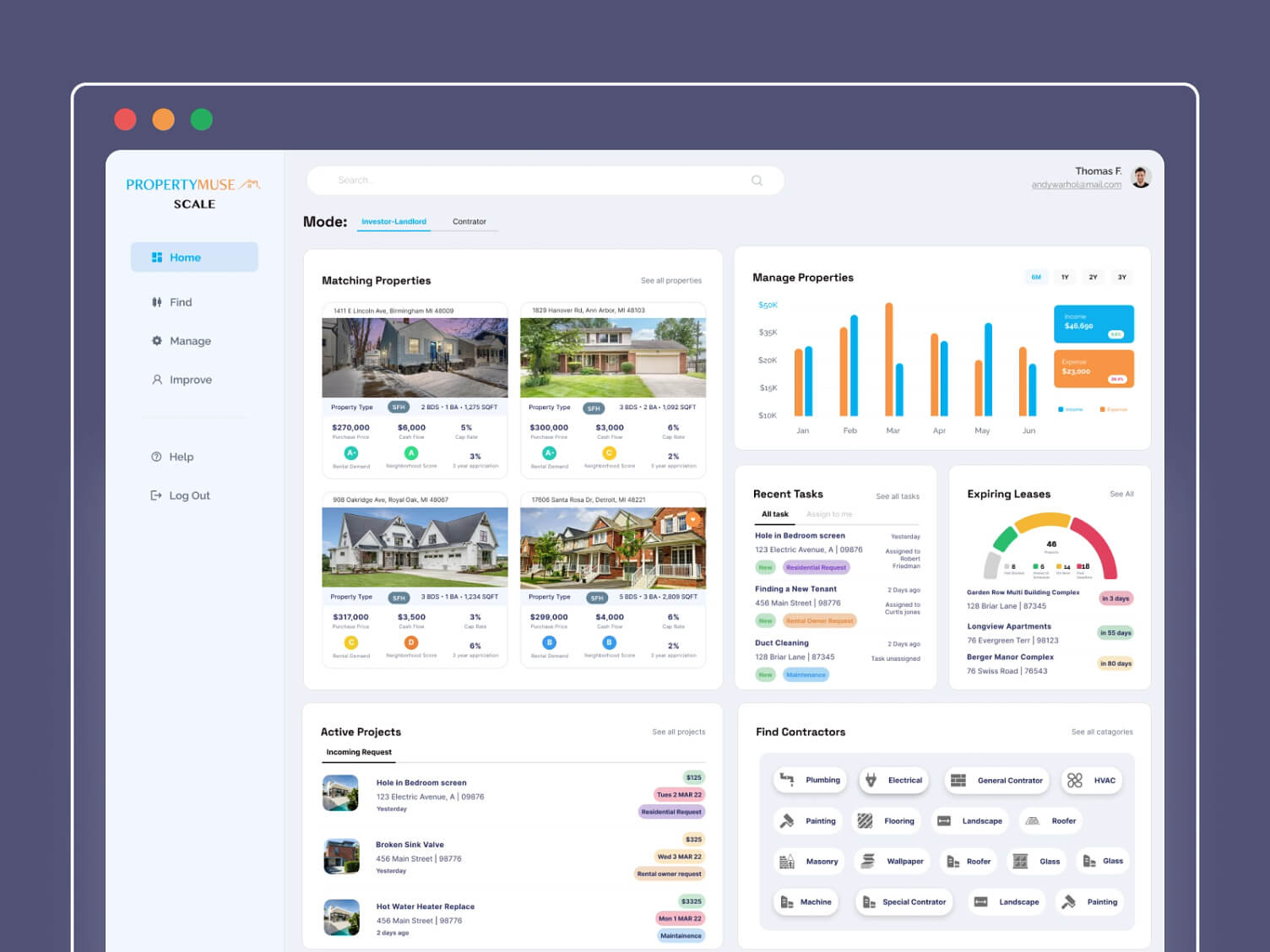
Task: Select the All task tab
Action: pyautogui.click(x=774, y=514)
